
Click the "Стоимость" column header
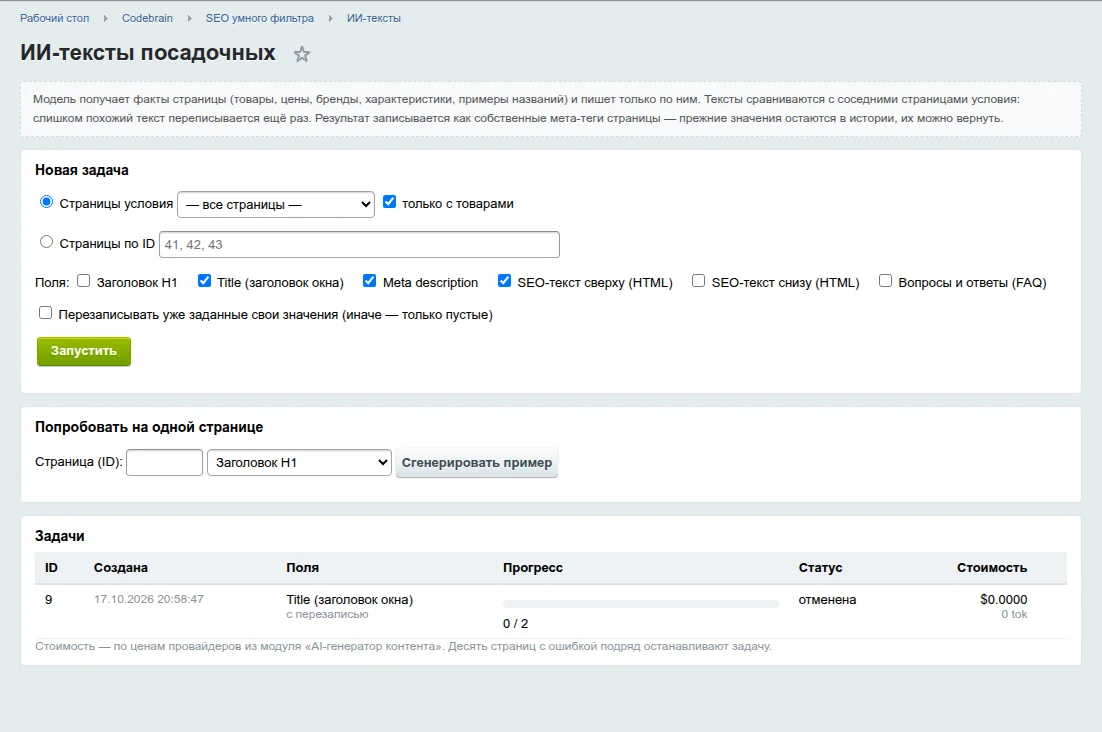click(992, 568)
